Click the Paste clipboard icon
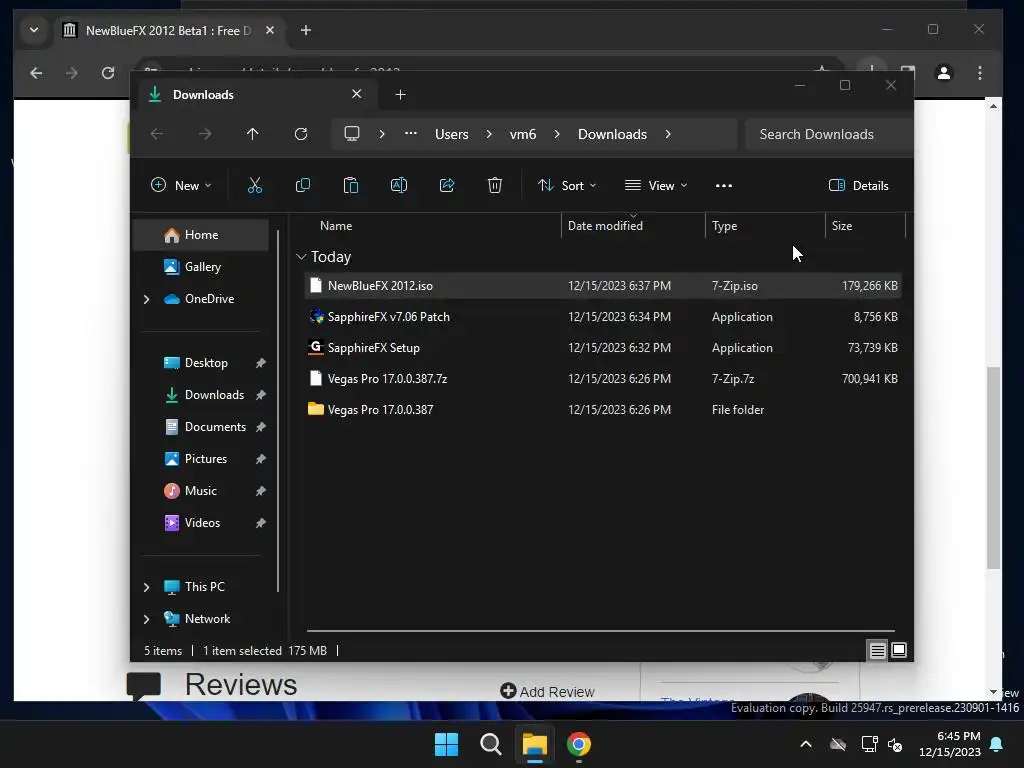This screenshot has width=1024, height=768. 351,185
